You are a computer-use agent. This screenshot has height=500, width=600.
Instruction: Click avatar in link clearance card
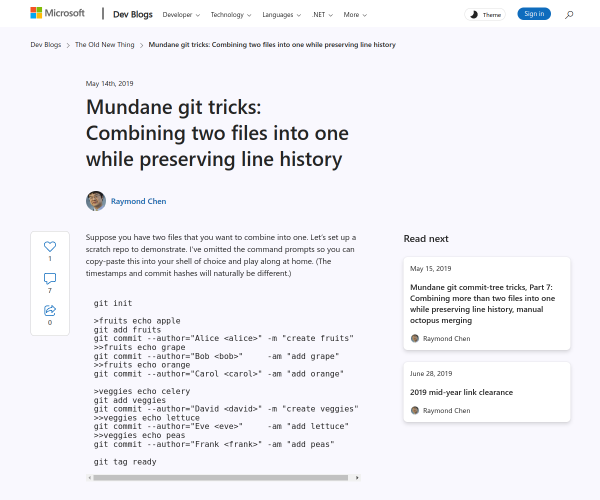click(415, 410)
